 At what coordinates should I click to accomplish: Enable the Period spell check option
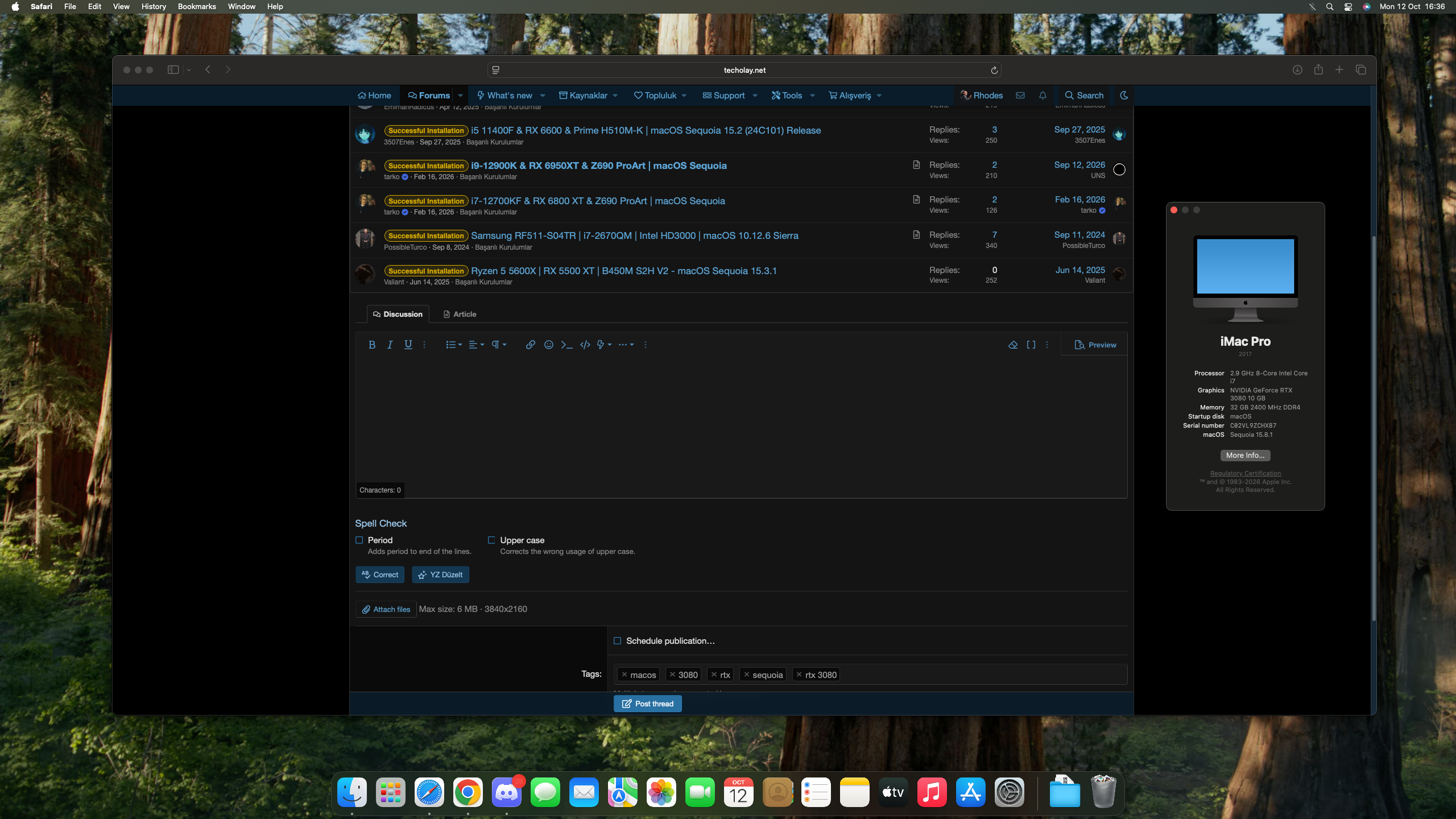pyautogui.click(x=359, y=540)
